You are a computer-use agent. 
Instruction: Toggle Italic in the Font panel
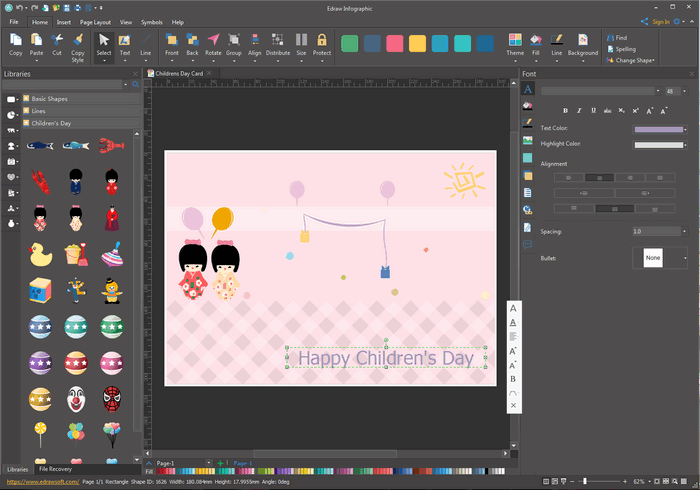pyautogui.click(x=579, y=110)
